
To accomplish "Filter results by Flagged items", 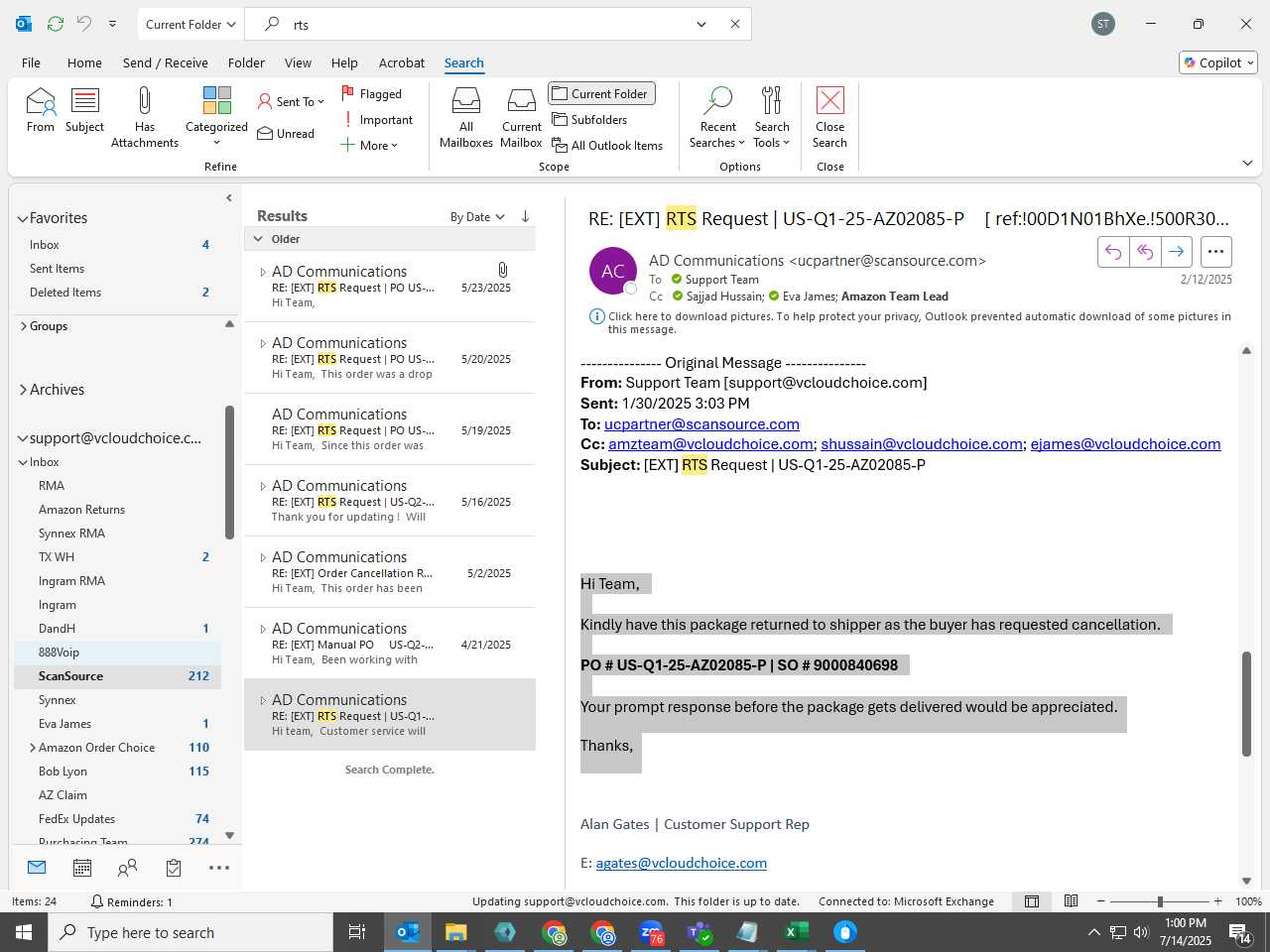I will coord(372,94).
